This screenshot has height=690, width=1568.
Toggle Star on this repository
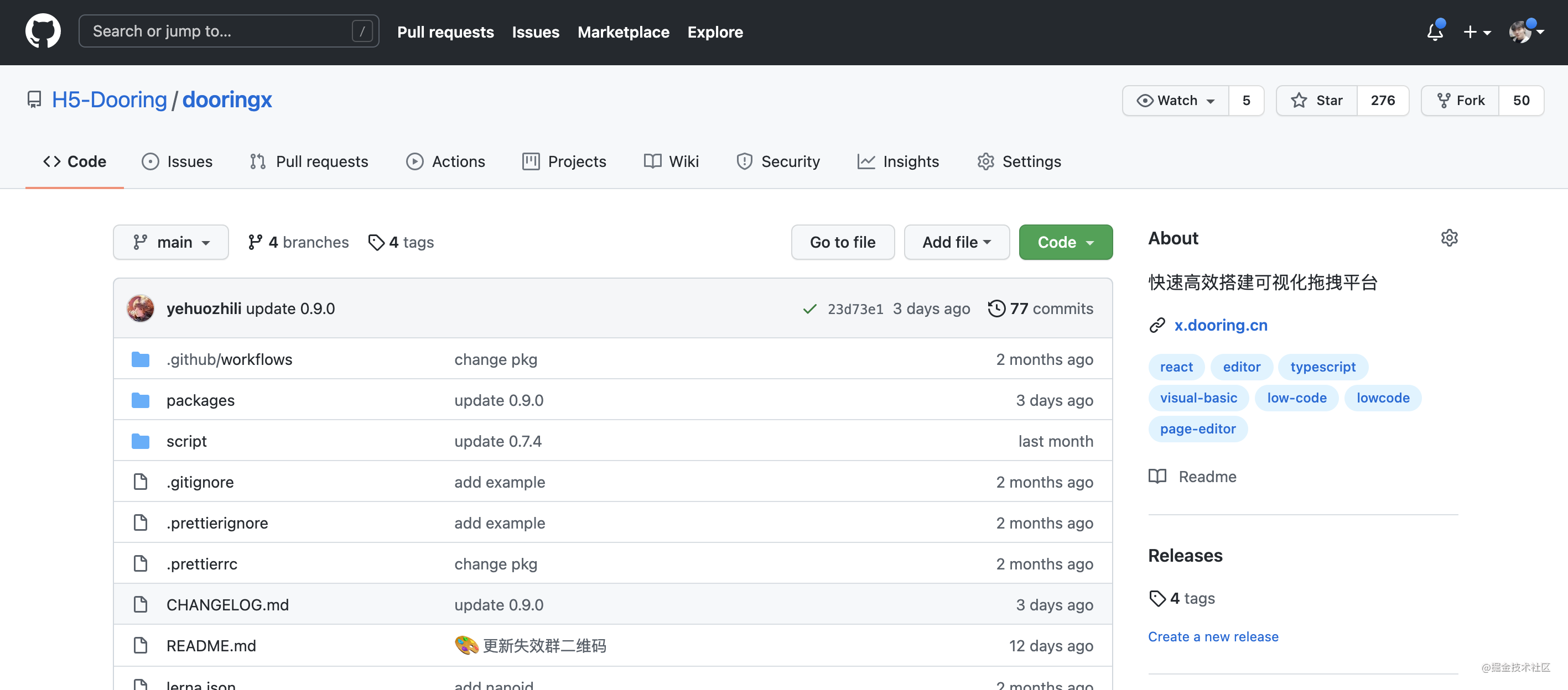(x=1317, y=101)
